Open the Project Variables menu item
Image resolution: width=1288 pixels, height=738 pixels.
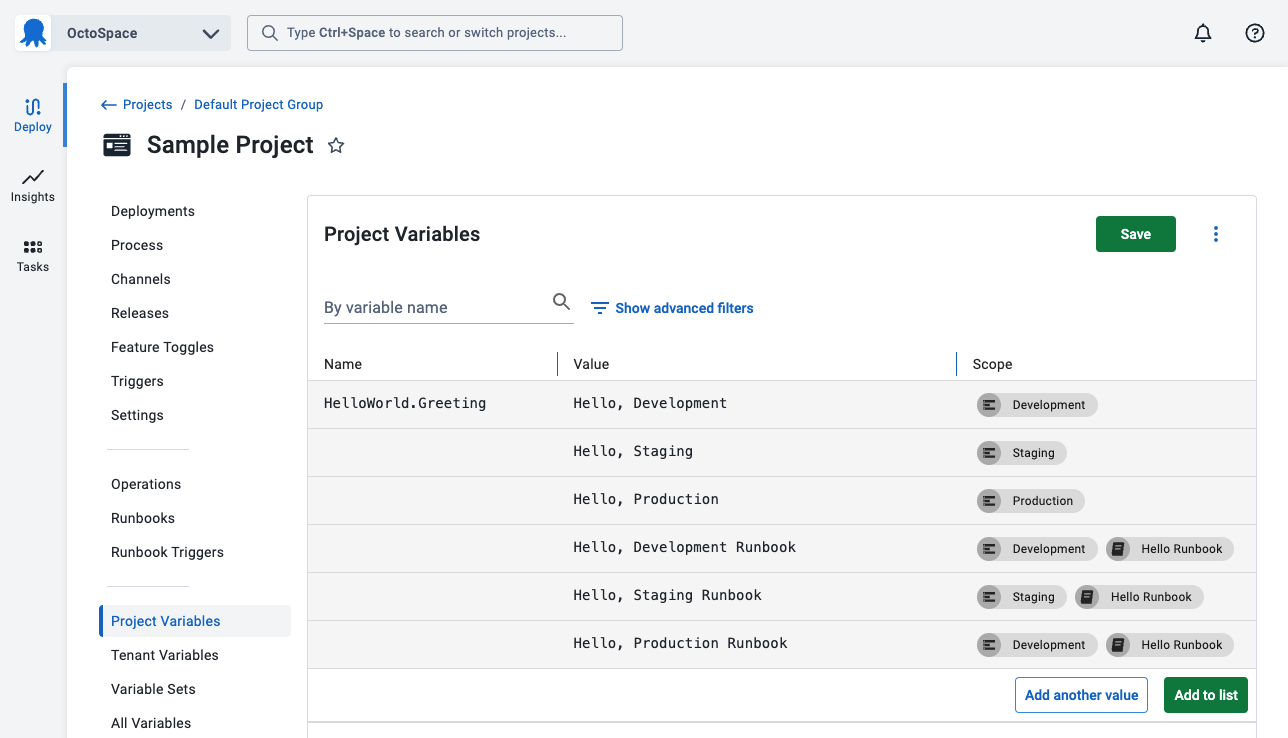tap(166, 621)
